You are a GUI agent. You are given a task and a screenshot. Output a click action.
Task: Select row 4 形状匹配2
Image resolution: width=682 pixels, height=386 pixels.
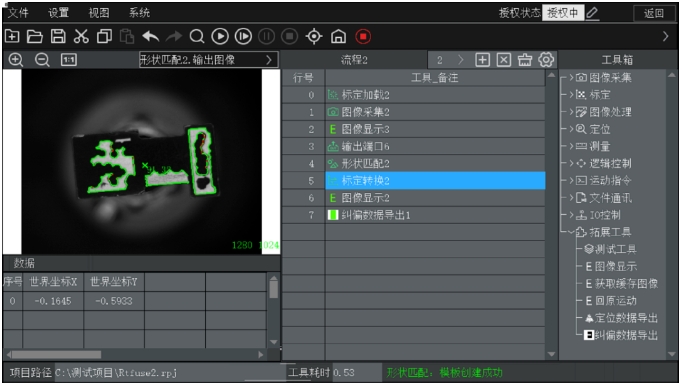(435, 163)
